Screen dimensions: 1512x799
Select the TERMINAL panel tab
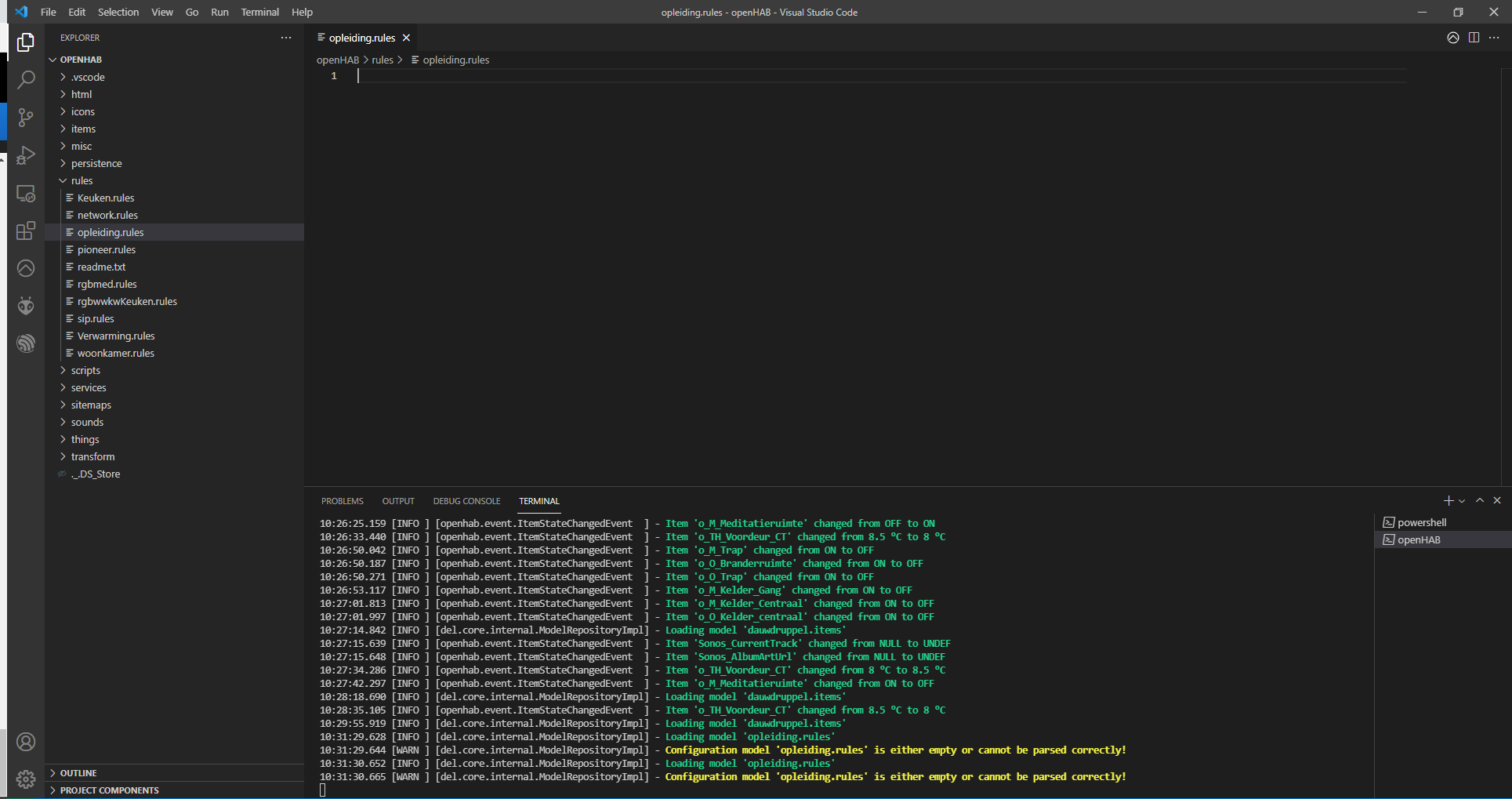[539, 501]
